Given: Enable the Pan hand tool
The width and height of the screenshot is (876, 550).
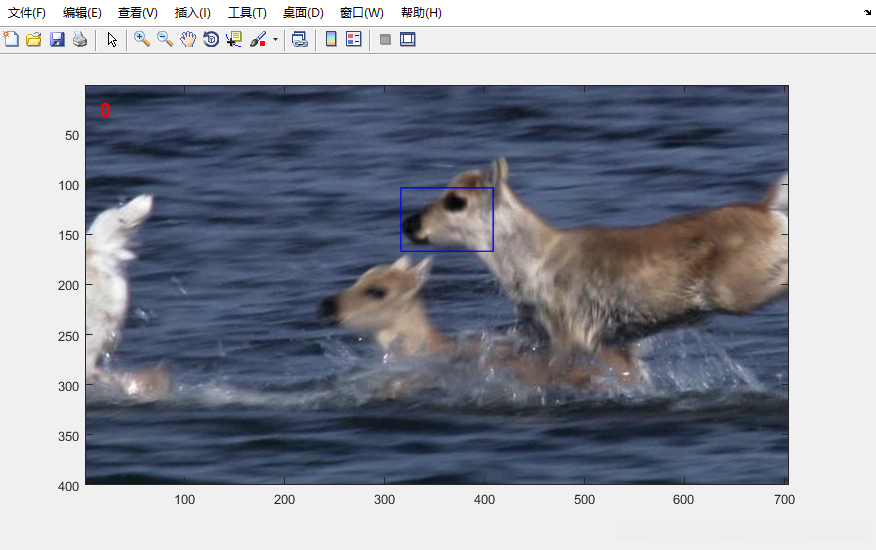Looking at the screenshot, I should click(188, 40).
